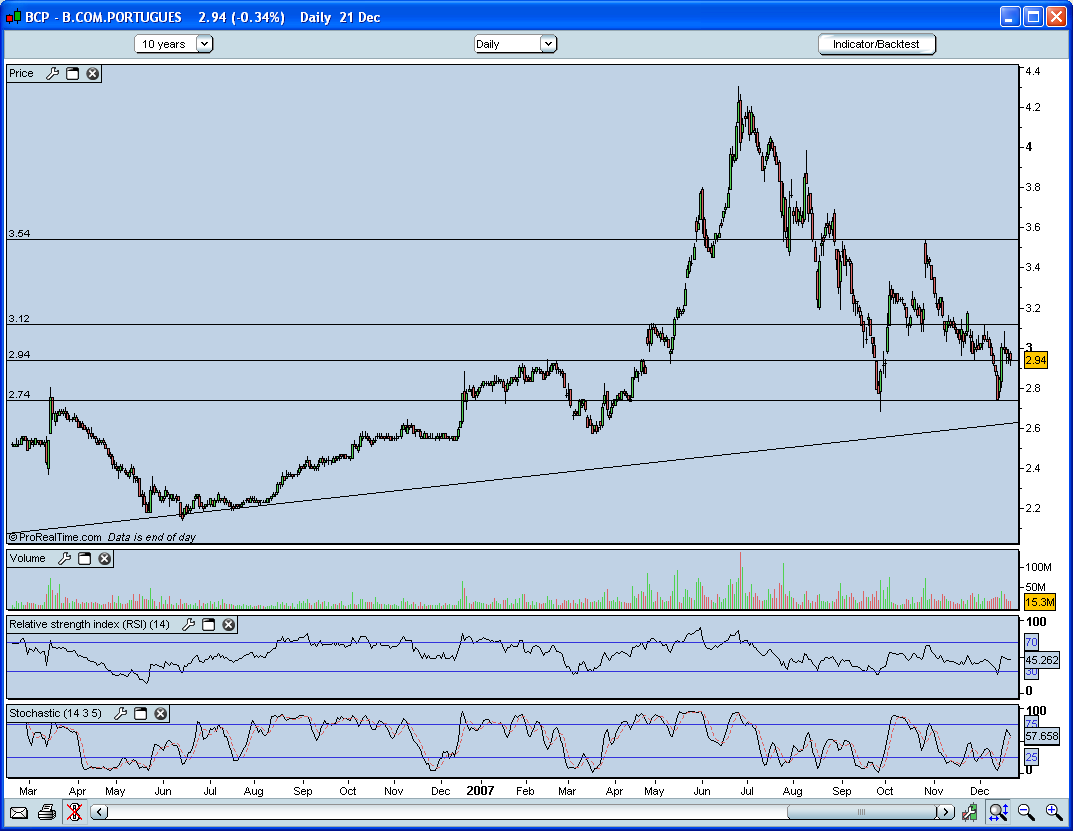Image resolution: width=1073 pixels, height=831 pixels.
Task: Maximize the Volume panel
Action: click(x=84, y=559)
